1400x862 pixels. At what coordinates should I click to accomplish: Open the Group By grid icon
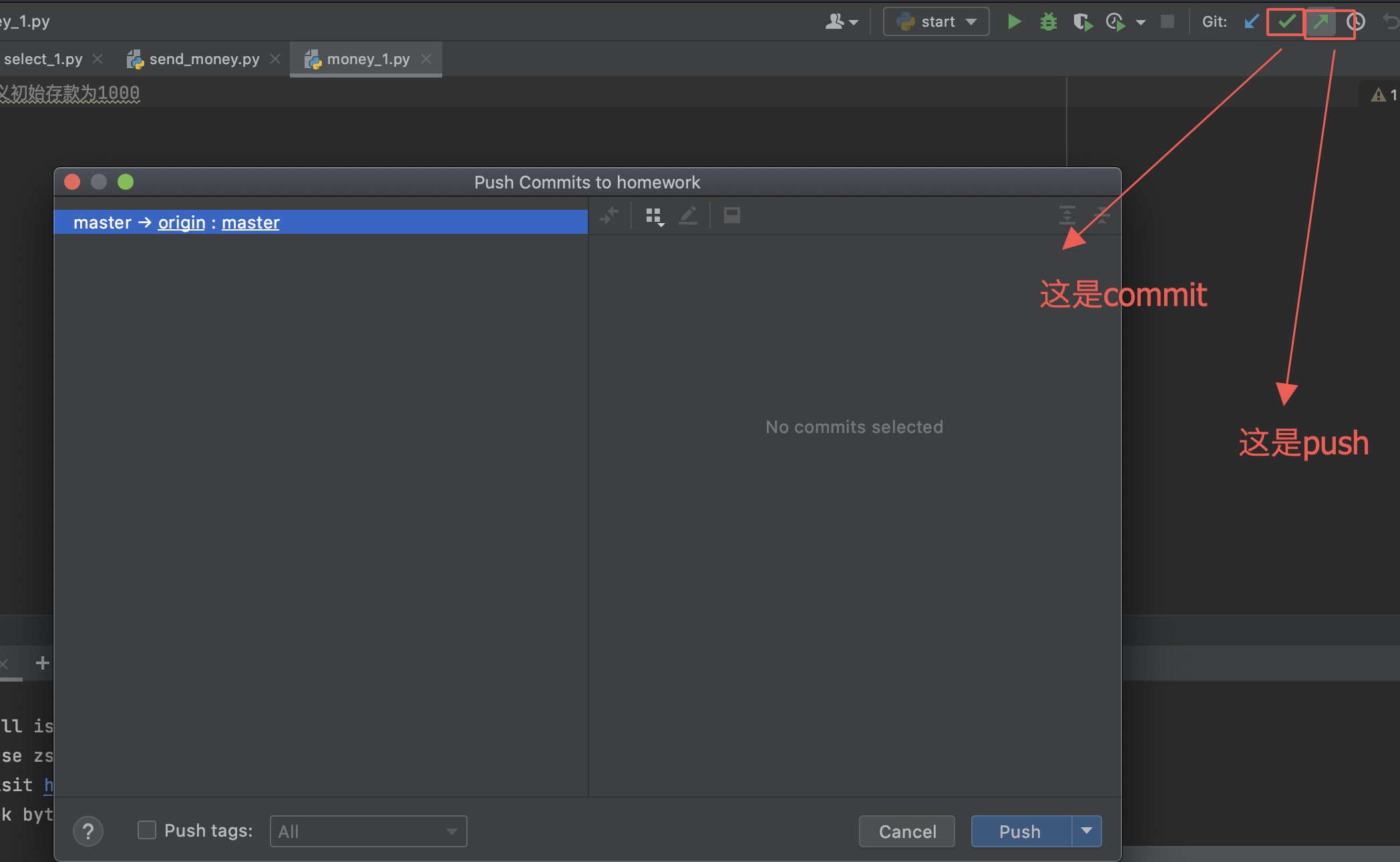pos(654,216)
